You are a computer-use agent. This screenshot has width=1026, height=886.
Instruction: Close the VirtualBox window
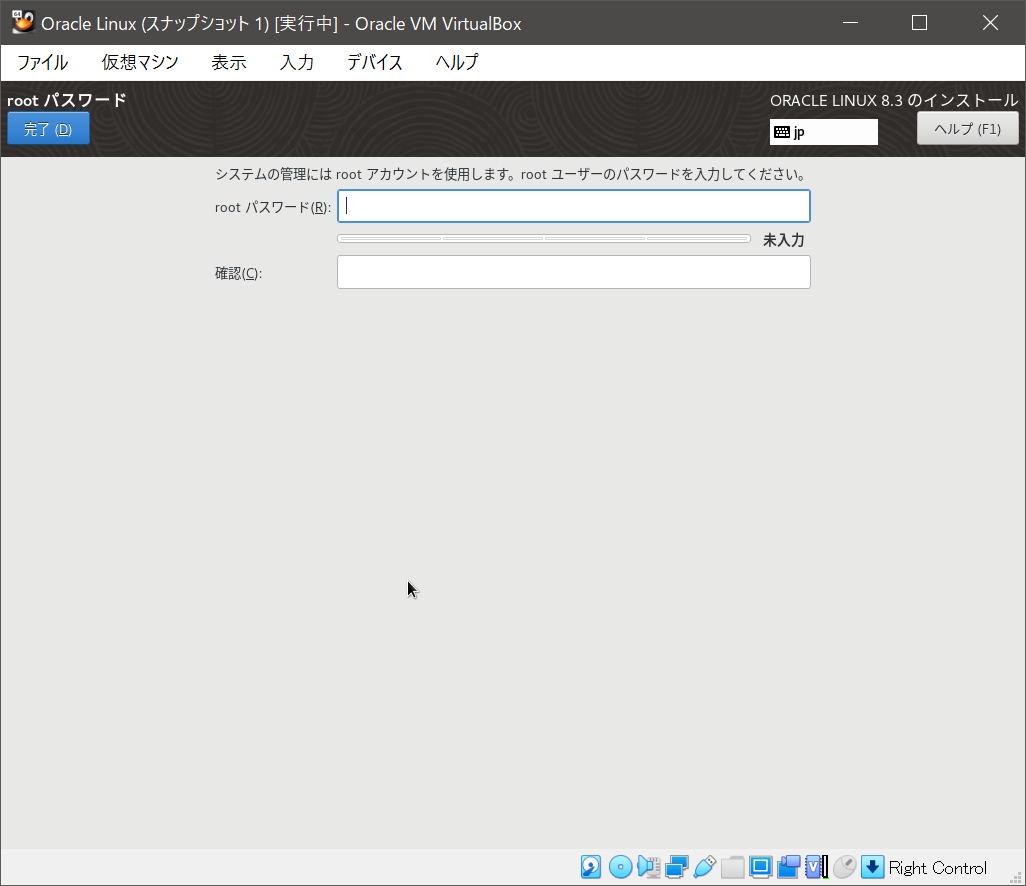(x=990, y=23)
